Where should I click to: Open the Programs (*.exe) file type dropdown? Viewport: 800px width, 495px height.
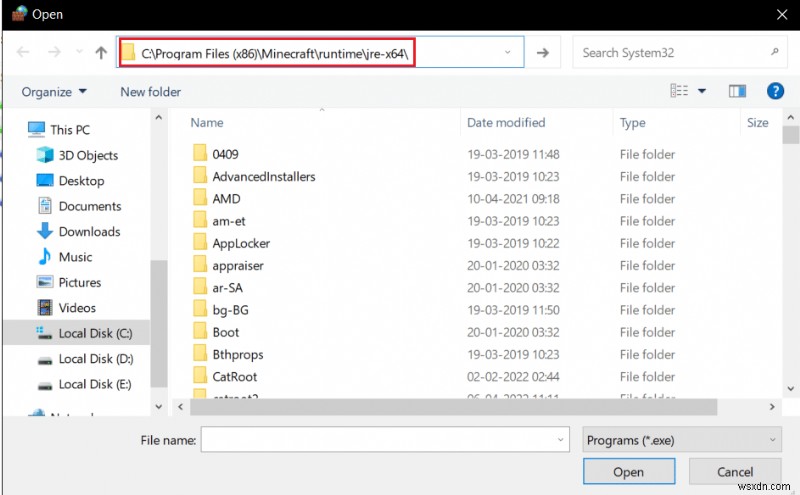pos(682,439)
